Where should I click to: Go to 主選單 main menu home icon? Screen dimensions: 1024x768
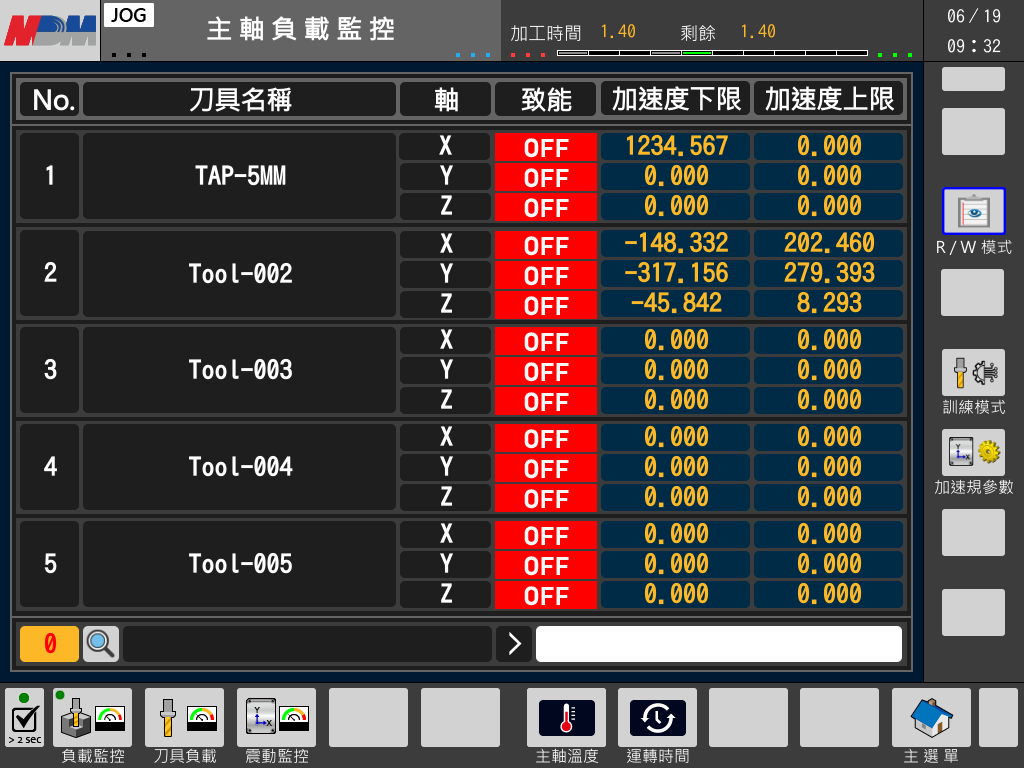pos(931,717)
